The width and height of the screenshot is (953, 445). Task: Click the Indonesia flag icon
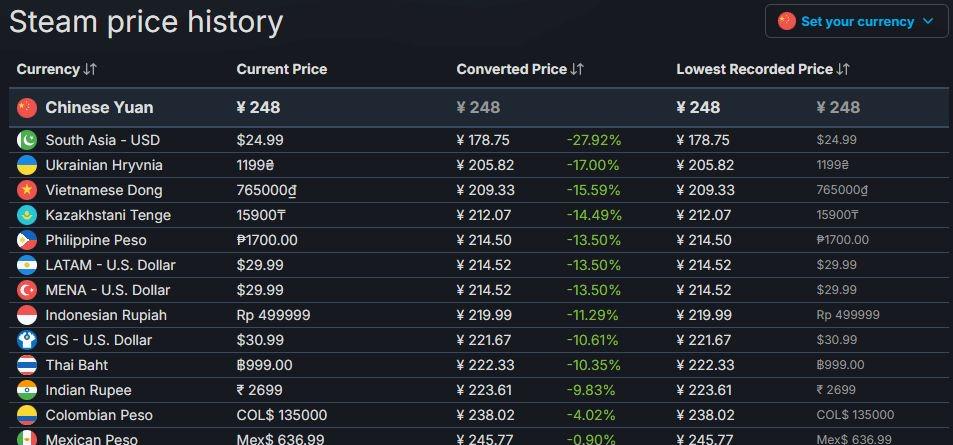[x=27, y=315]
